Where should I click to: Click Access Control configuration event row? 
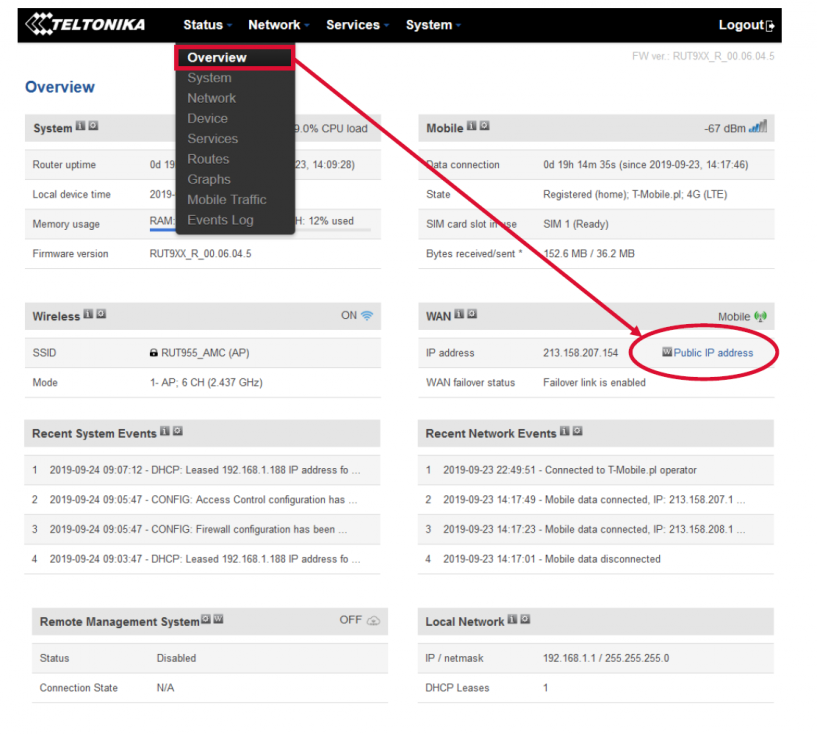coord(202,500)
